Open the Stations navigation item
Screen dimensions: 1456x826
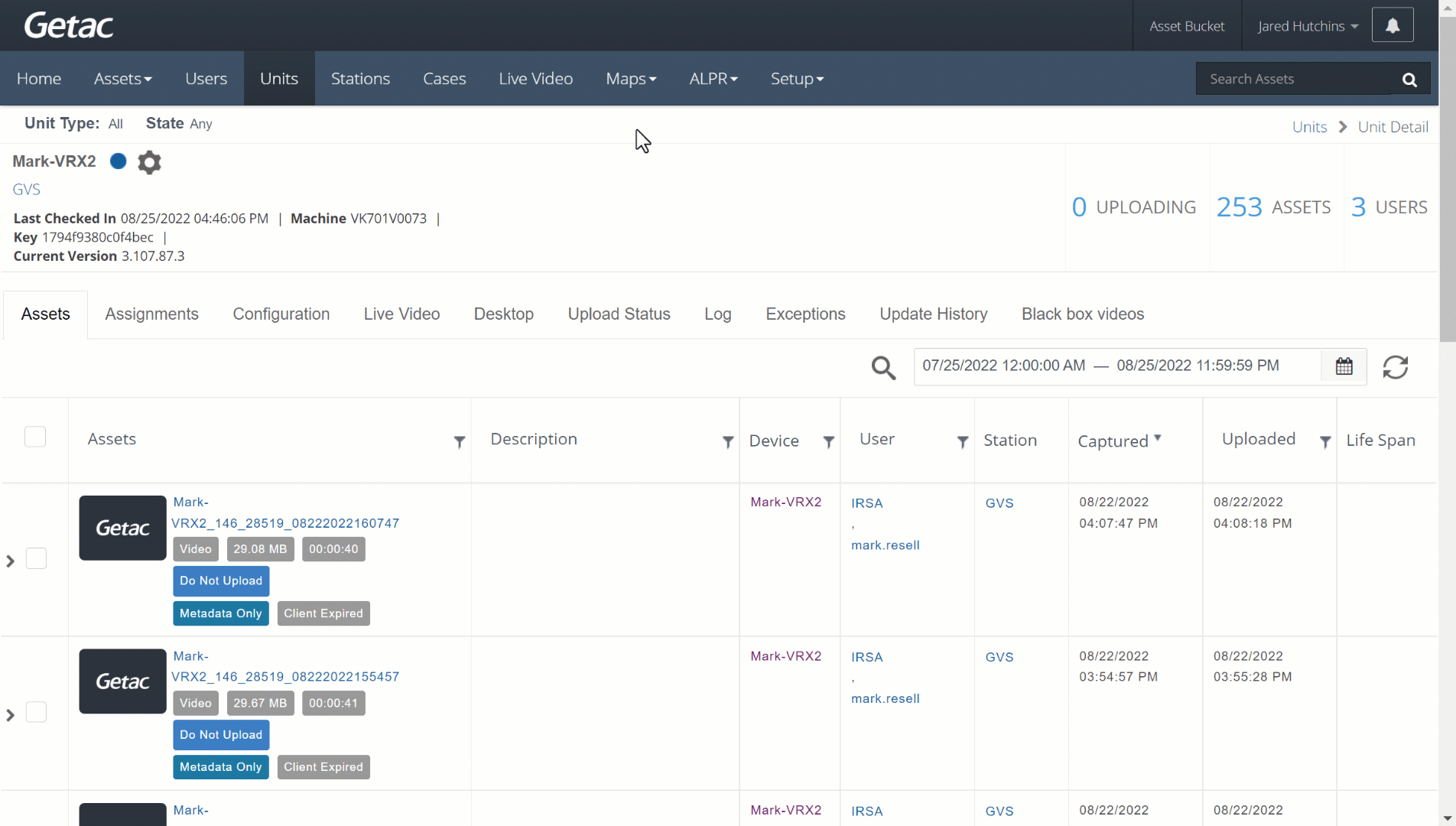point(360,79)
